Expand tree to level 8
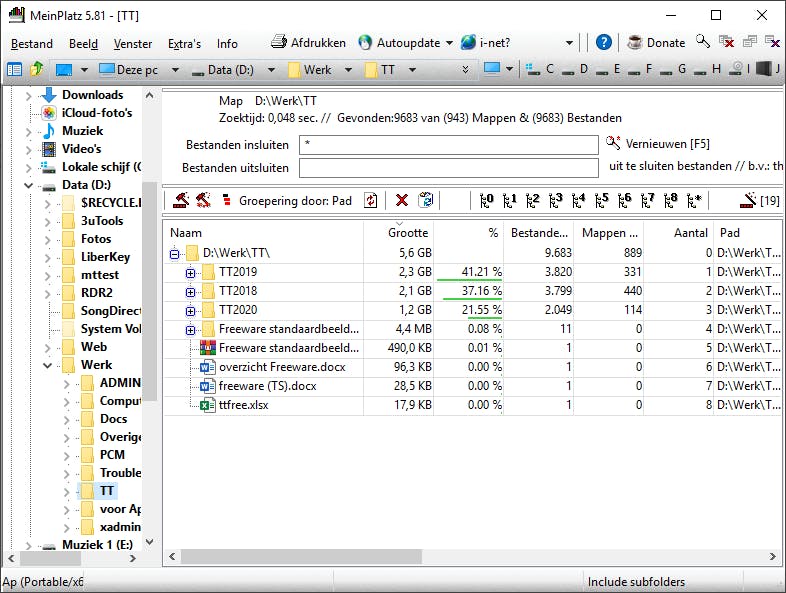The height and width of the screenshot is (593, 786). (x=671, y=201)
